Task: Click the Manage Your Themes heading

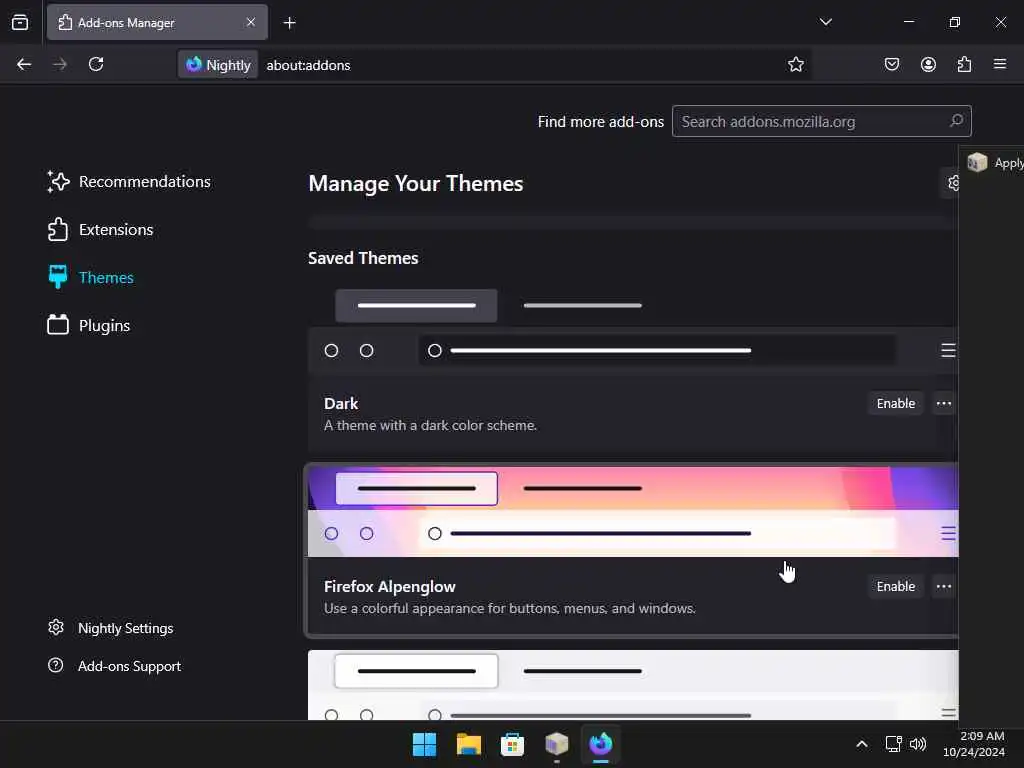Action: 416,184
